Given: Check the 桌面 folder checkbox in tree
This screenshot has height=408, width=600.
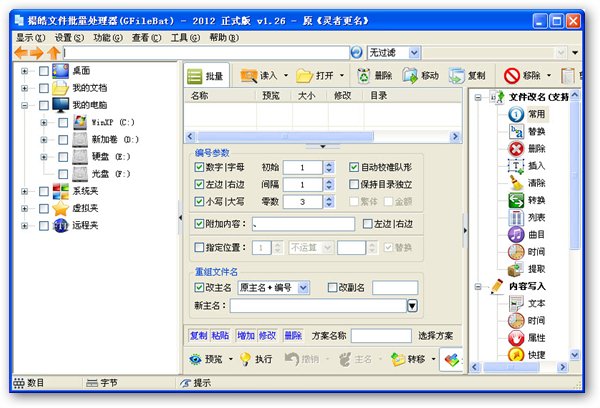Looking at the screenshot, I should (x=44, y=71).
